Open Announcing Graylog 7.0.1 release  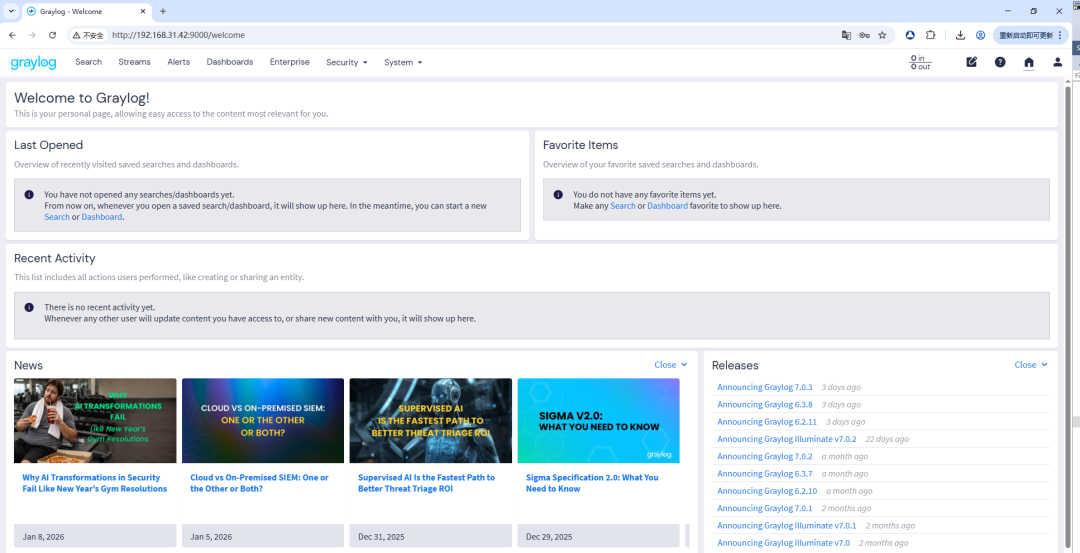(x=765, y=508)
